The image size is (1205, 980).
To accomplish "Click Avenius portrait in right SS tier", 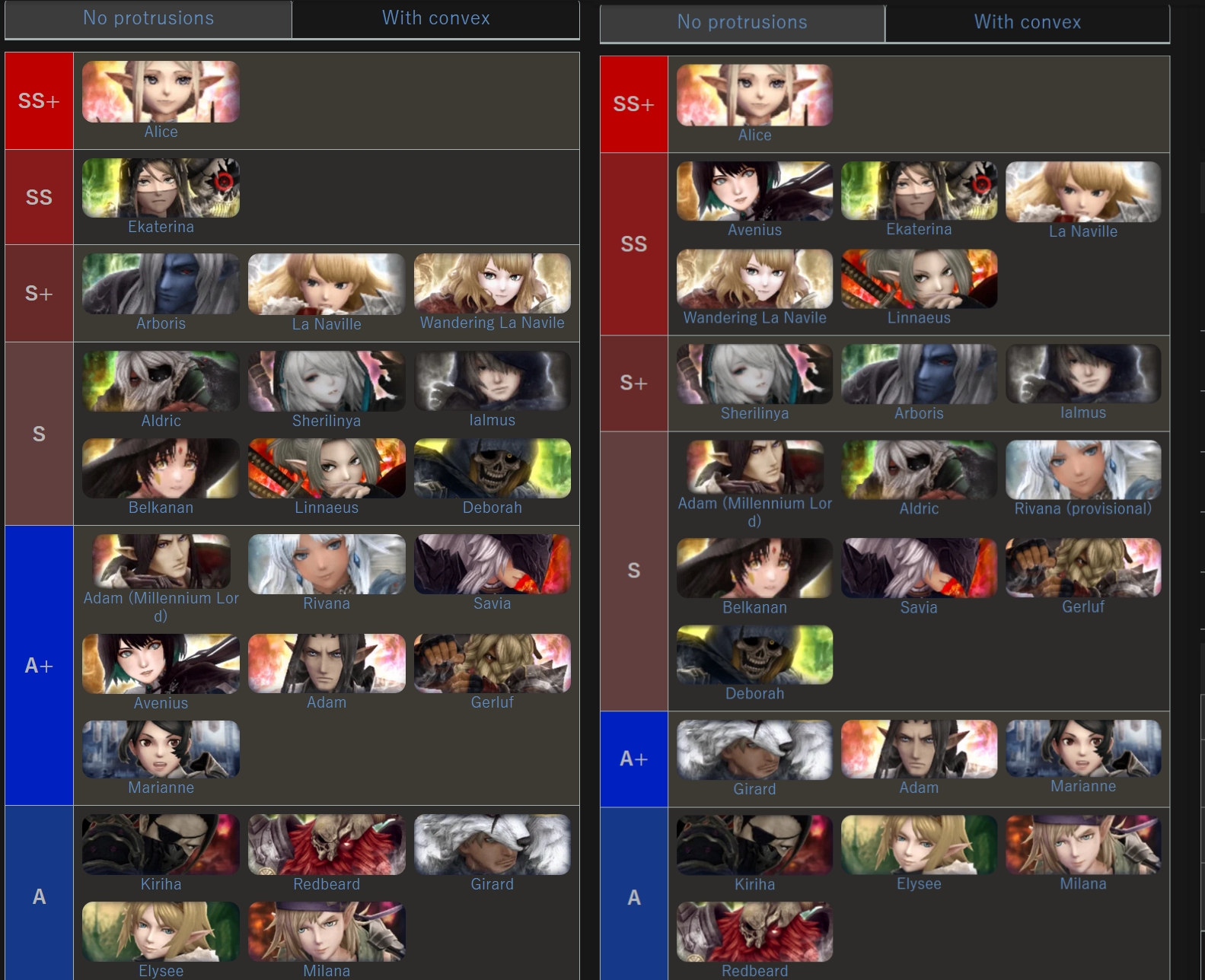I will tap(754, 191).
